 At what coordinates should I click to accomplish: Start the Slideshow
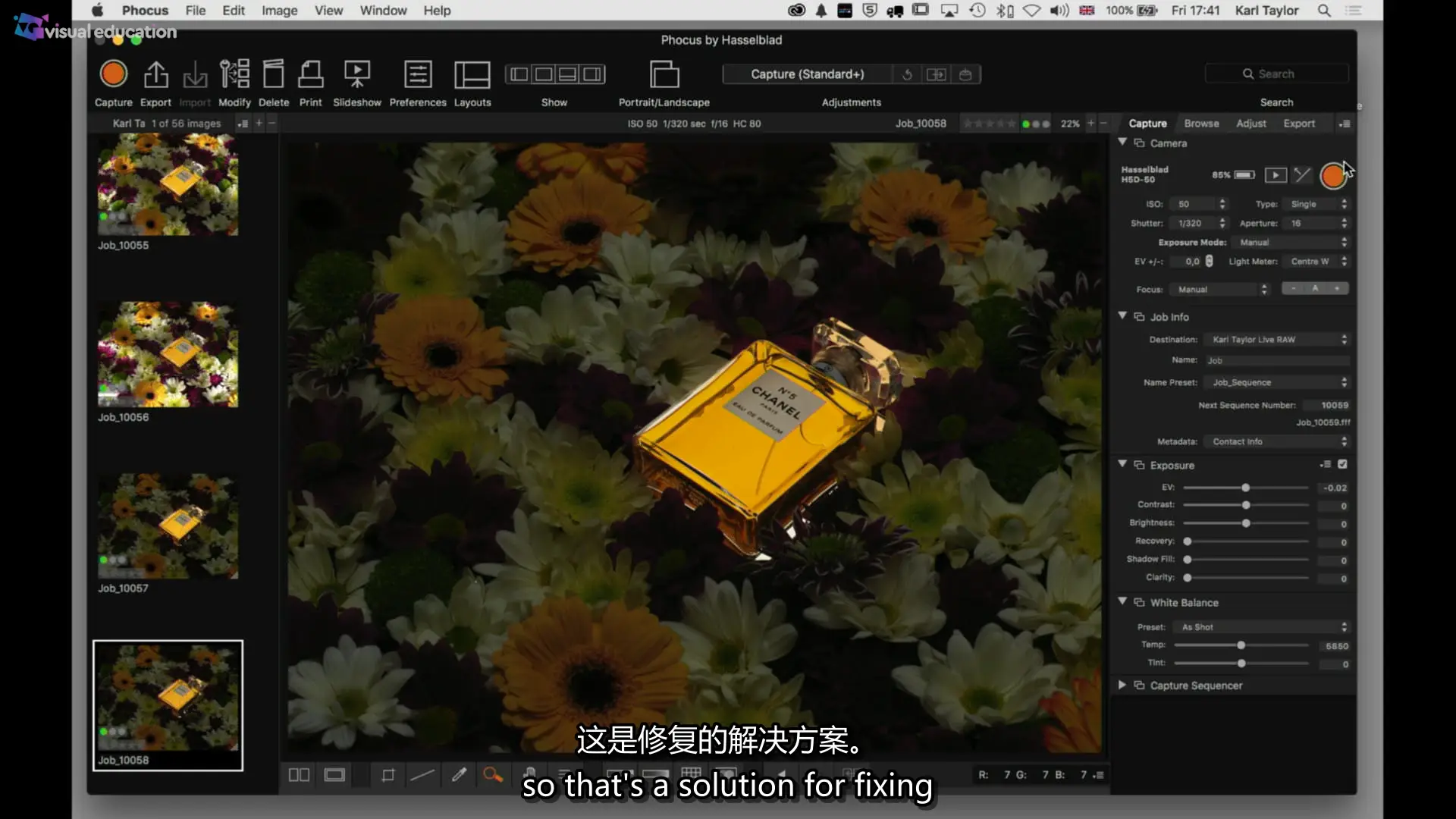[357, 74]
